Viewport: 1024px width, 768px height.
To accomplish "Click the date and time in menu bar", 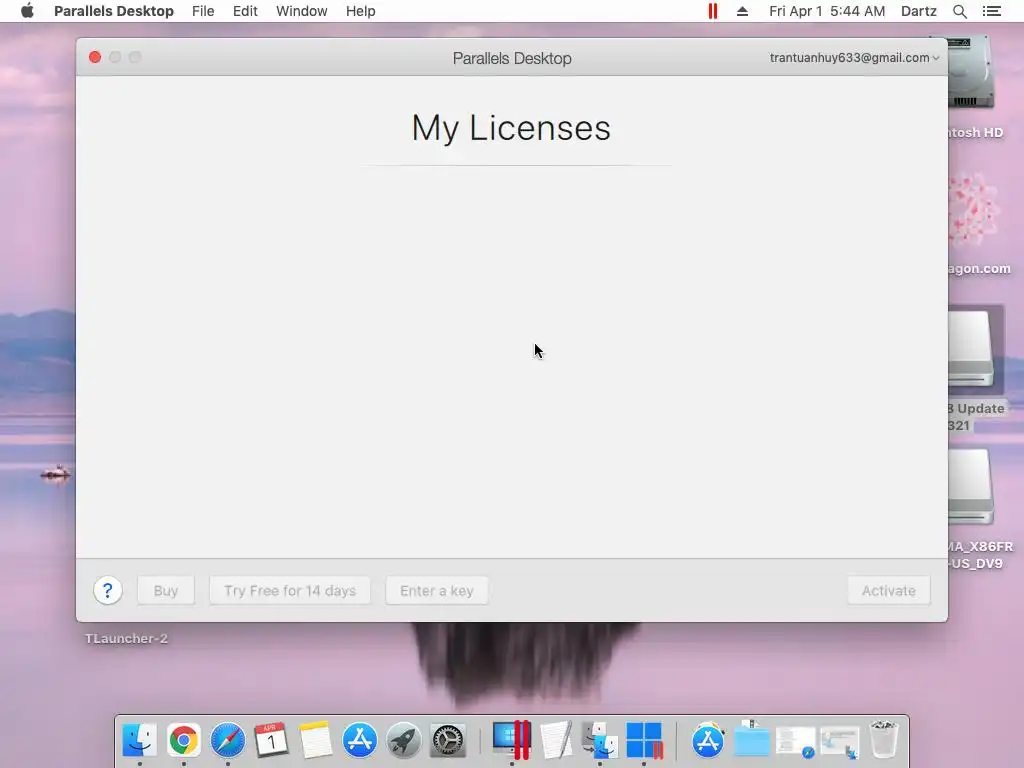I will pyautogui.click(x=827, y=11).
